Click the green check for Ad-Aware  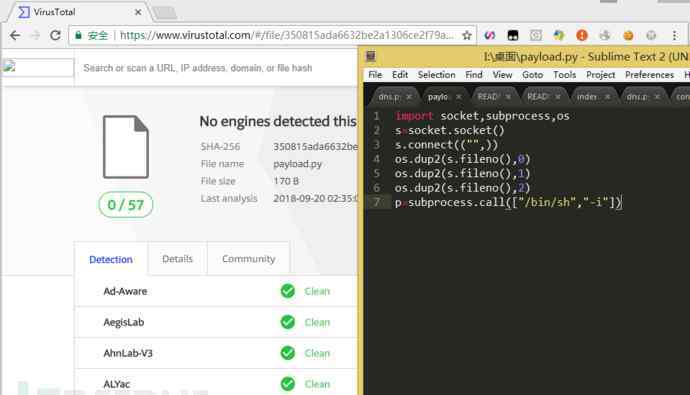click(x=288, y=291)
